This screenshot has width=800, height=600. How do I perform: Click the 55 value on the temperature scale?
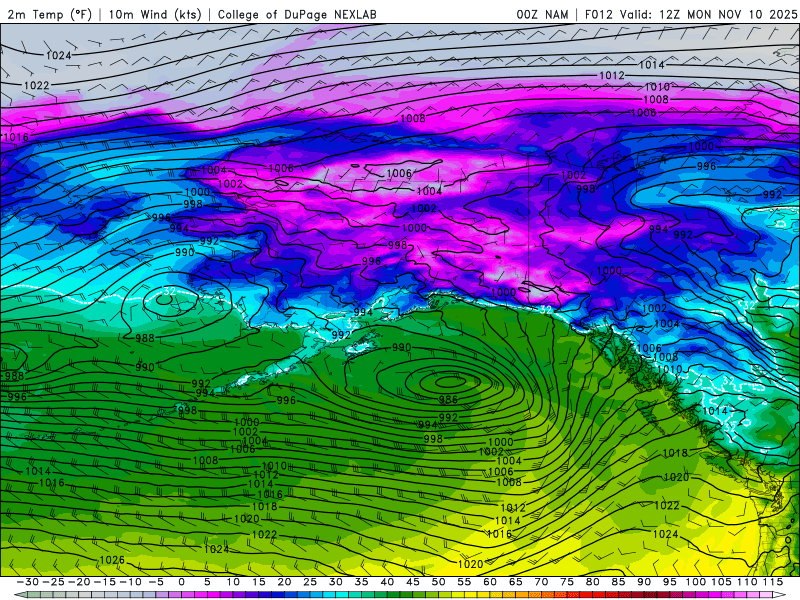[464, 582]
